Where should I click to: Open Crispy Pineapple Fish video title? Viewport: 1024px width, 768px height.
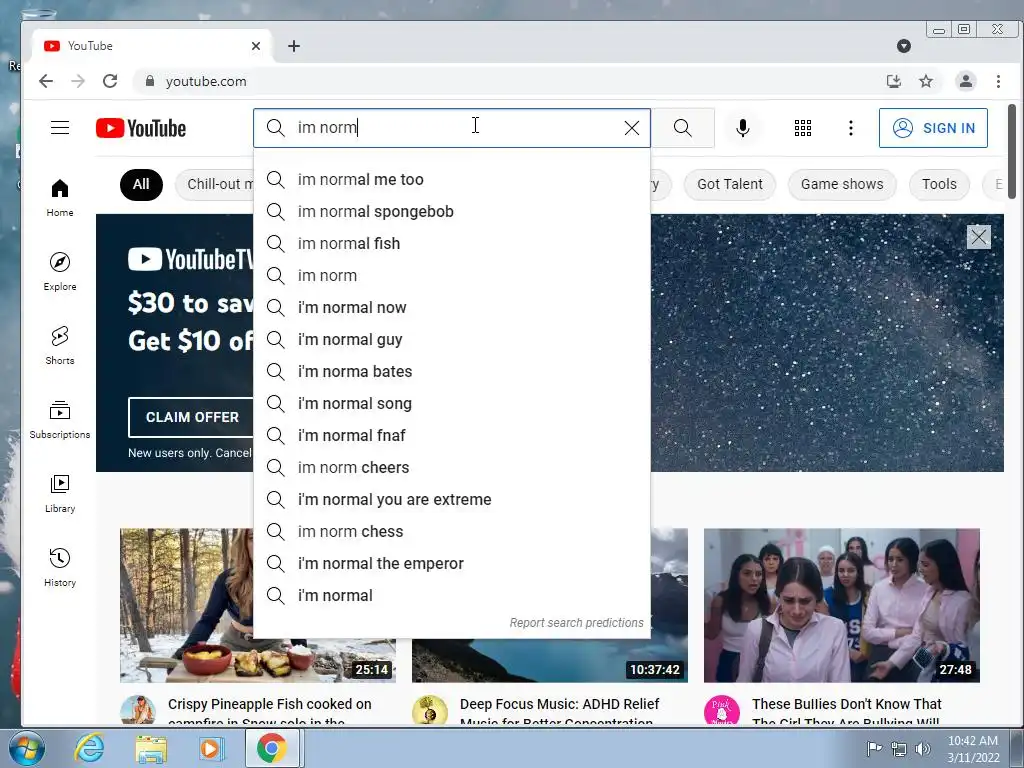[269, 711]
